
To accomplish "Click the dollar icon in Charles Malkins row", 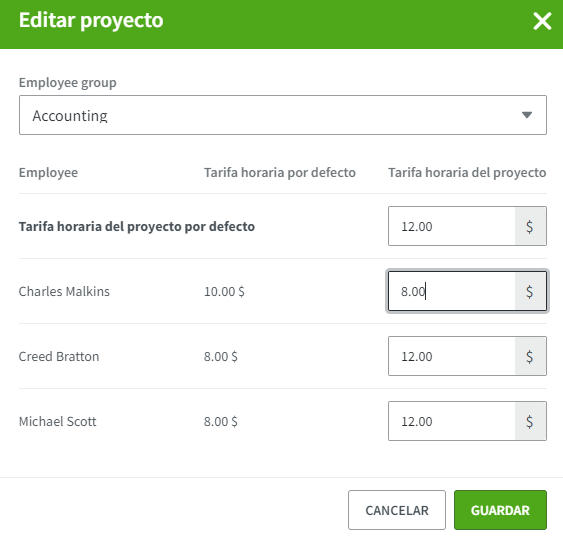I will click(530, 292).
